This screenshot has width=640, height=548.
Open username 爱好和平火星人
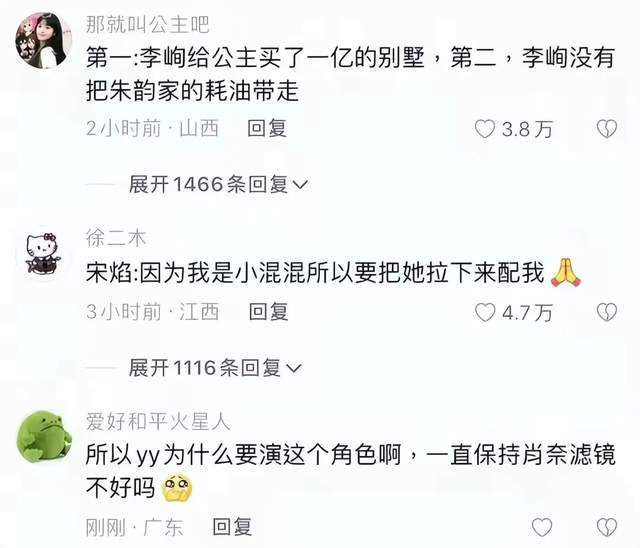158,422
